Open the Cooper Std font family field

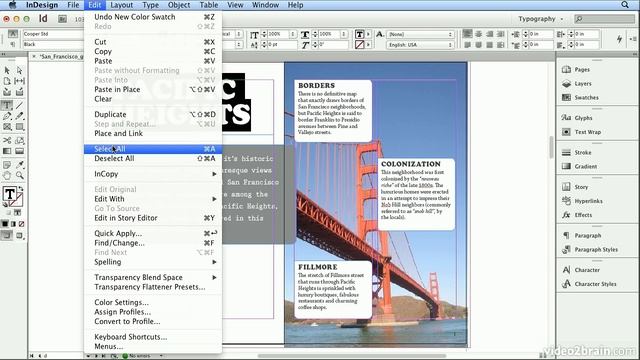53,34
